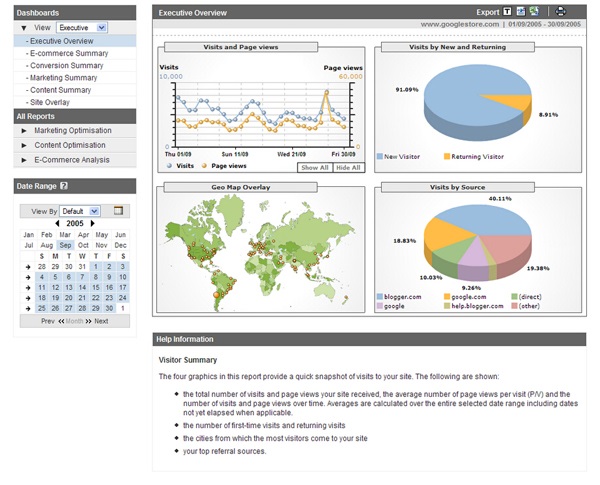Select week arrow for row starting 25
Viewport: 600px width, 485px height.
28,308
